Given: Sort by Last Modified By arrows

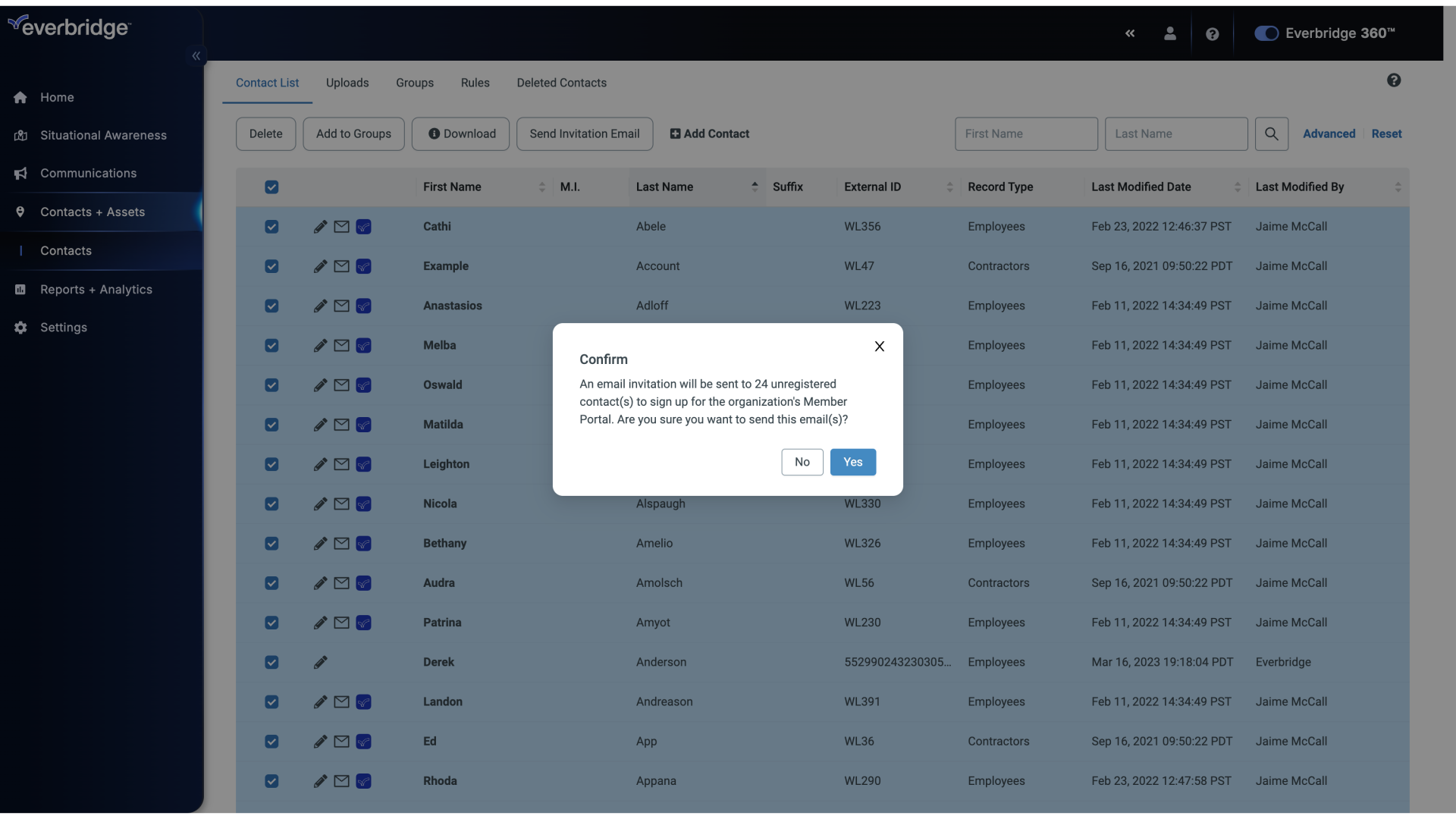Looking at the screenshot, I should pos(1398,187).
